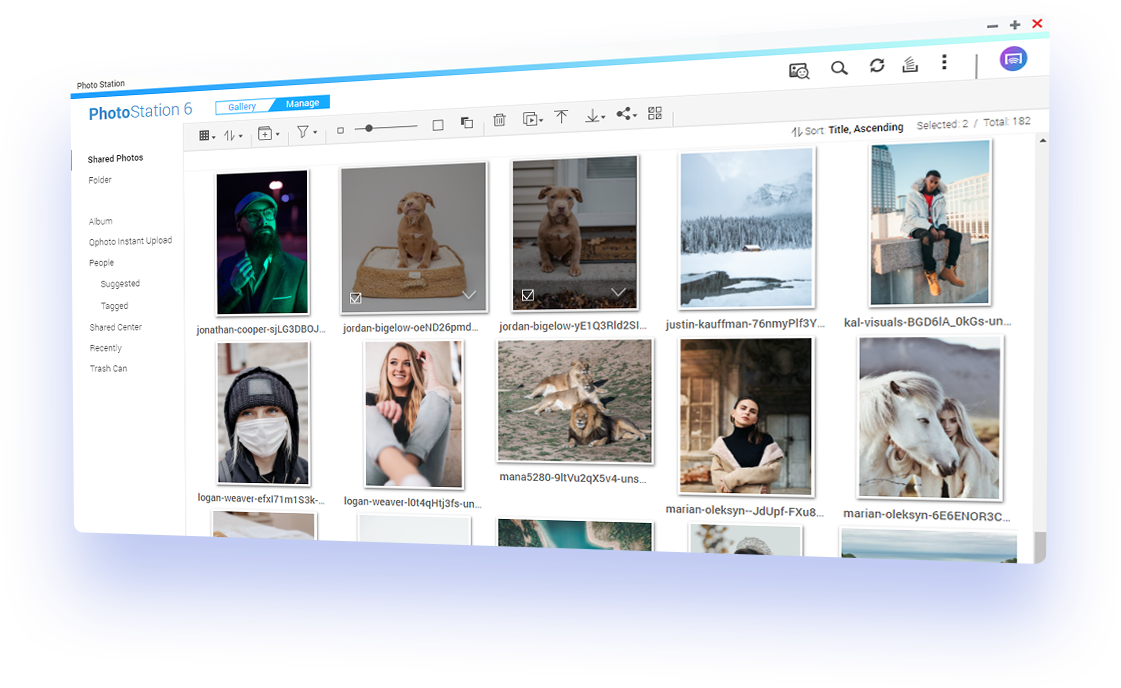
Task: Uncheck the second puppy photo checkbox
Action: (x=528, y=295)
